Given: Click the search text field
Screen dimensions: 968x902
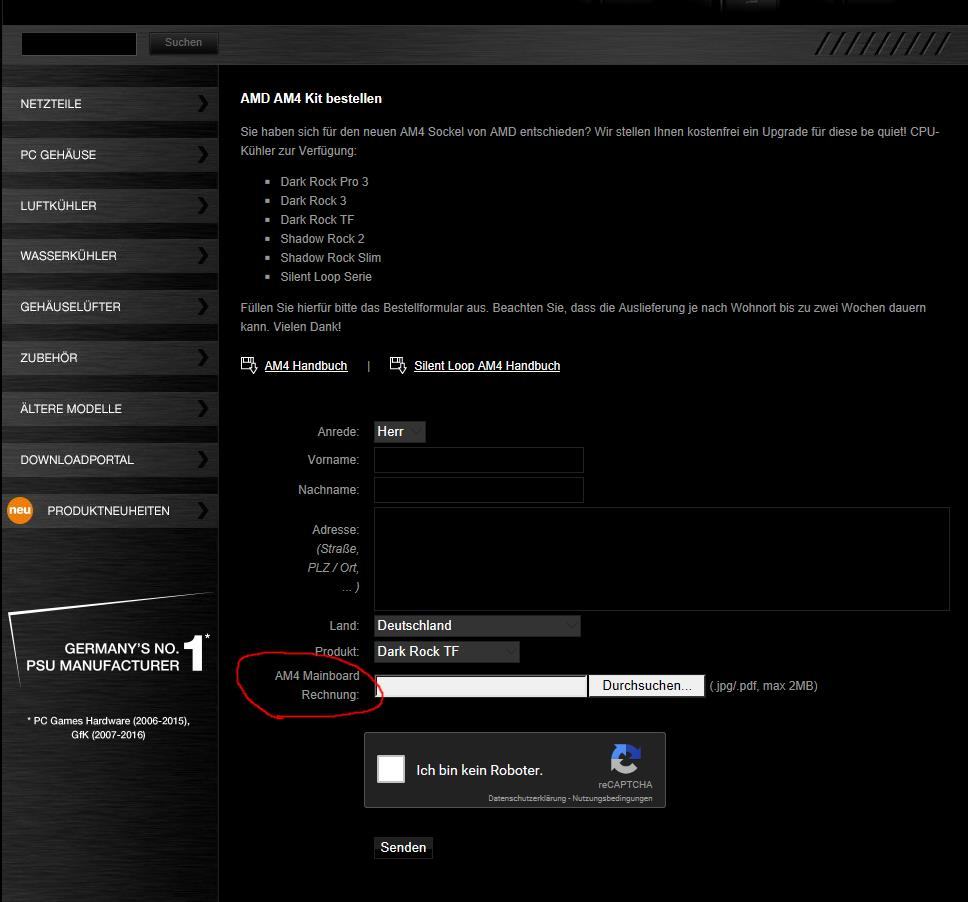Looking at the screenshot, I should click(79, 44).
